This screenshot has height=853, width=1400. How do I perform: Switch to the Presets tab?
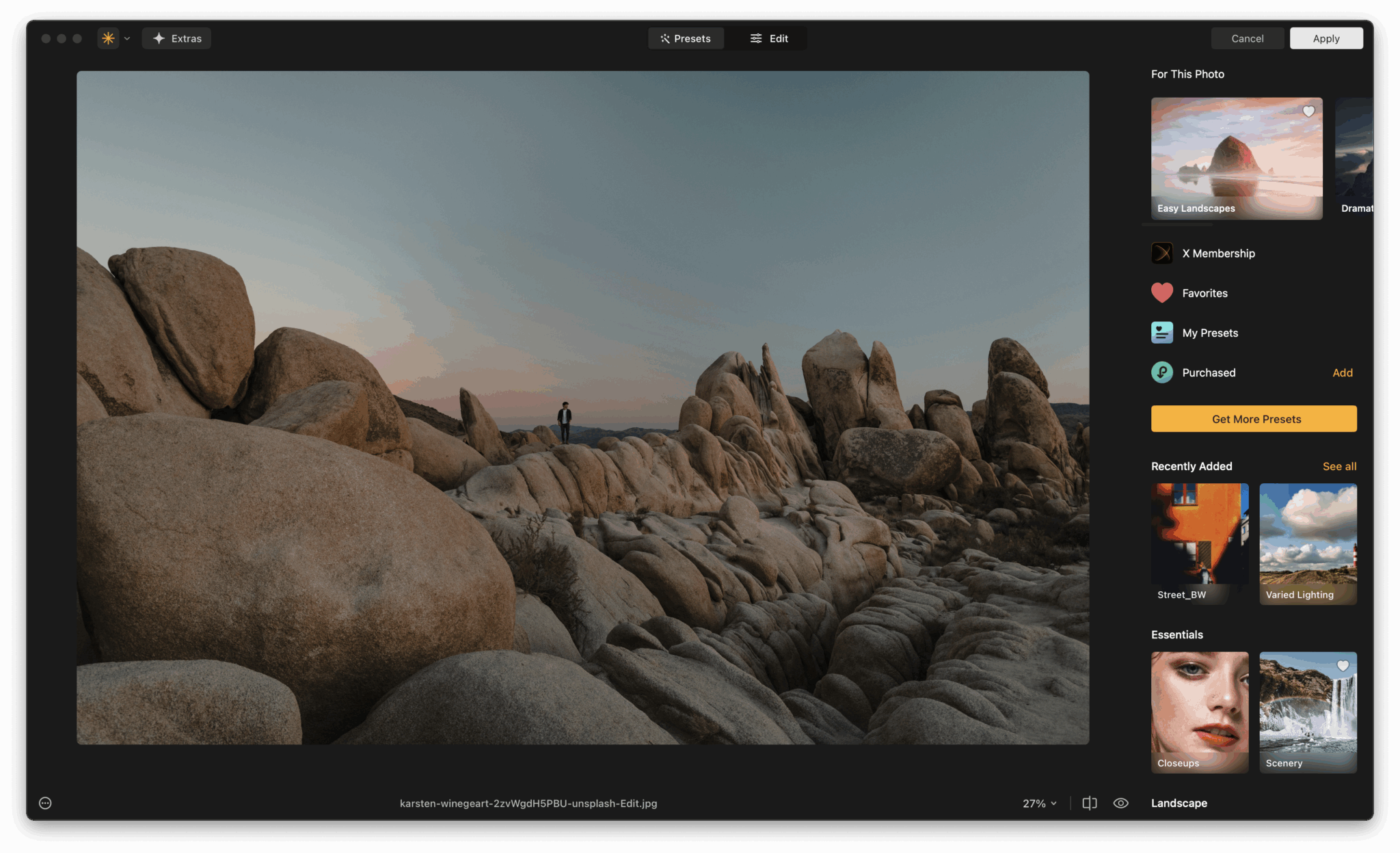pos(686,38)
